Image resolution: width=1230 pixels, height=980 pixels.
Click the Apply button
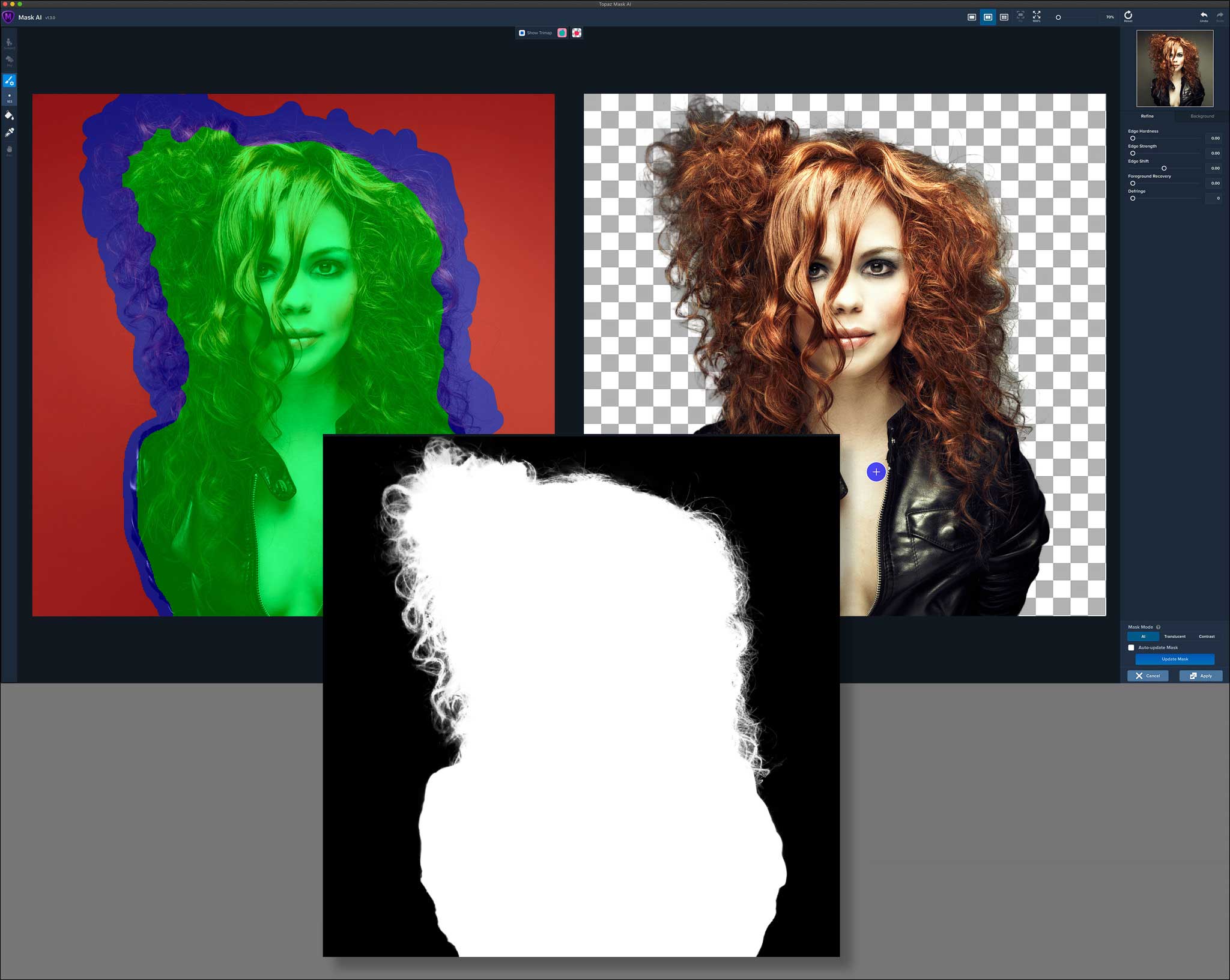click(1201, 676)
